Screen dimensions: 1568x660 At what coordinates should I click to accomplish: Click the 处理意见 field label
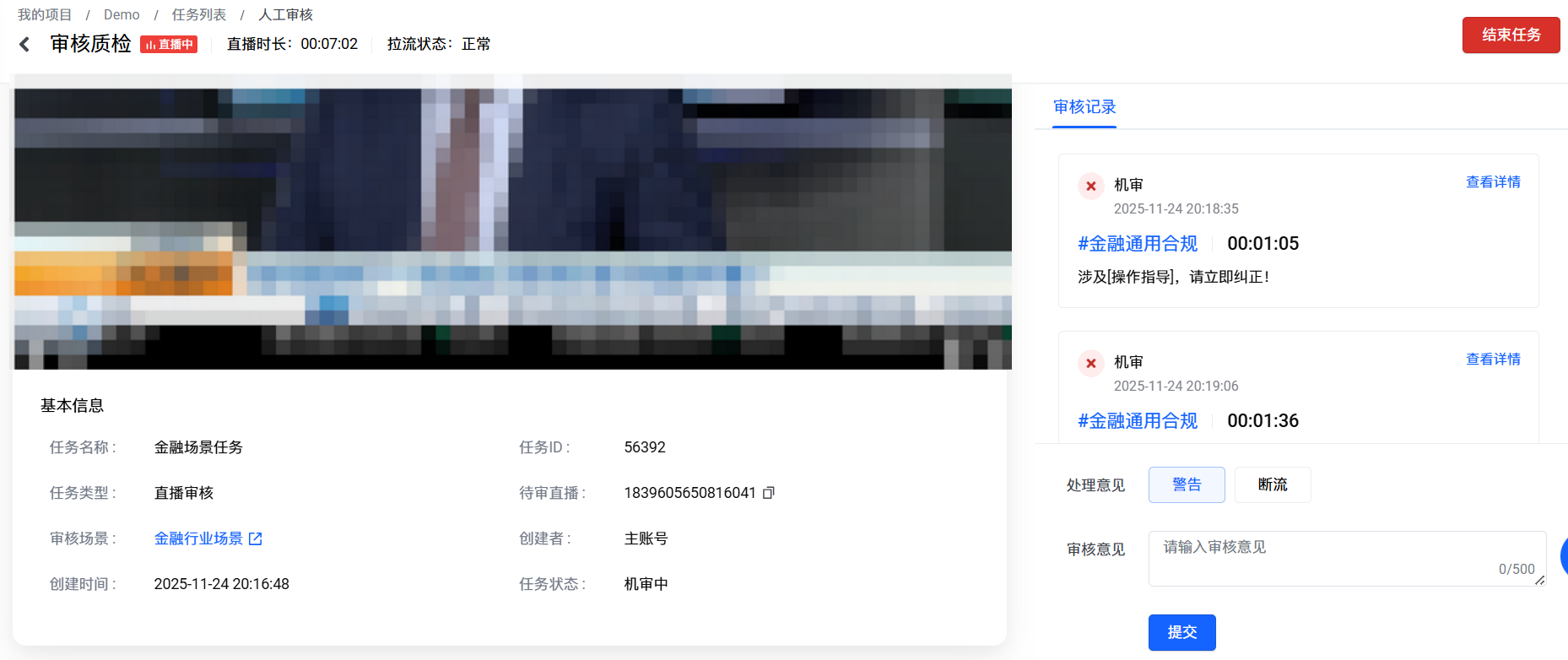tap(1095, 485)
